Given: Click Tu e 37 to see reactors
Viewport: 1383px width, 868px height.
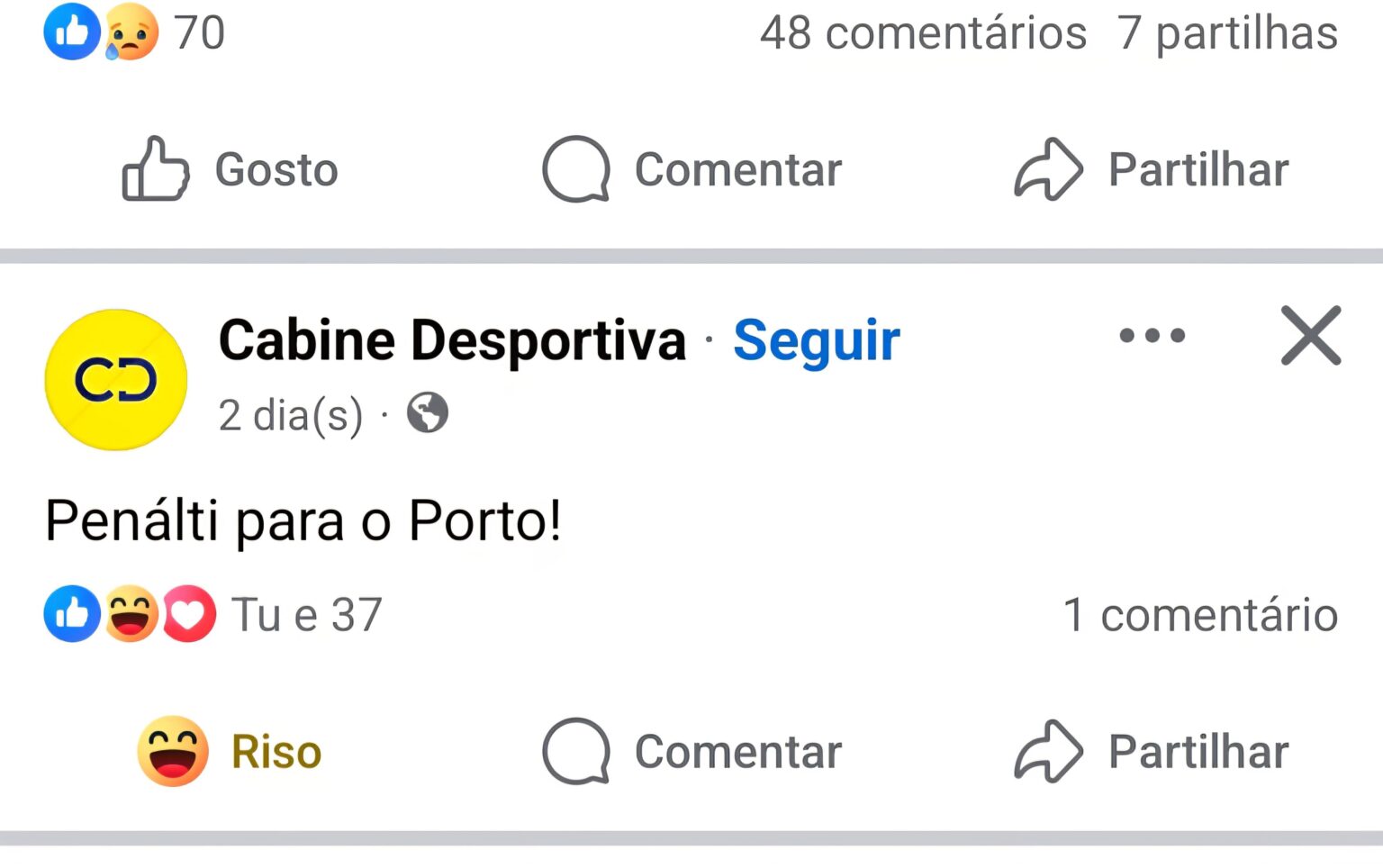Looking at the screenshot, I should click(308, 613).
